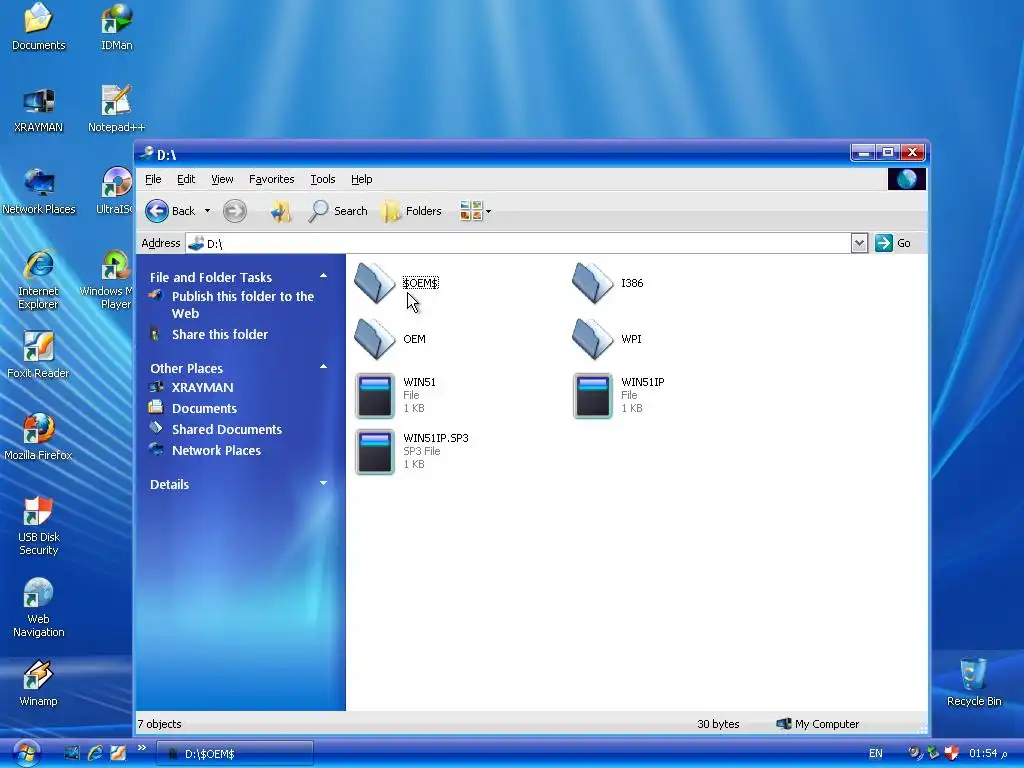Expand quick launch overflow chevron
1024x768 pixels.
142,748
